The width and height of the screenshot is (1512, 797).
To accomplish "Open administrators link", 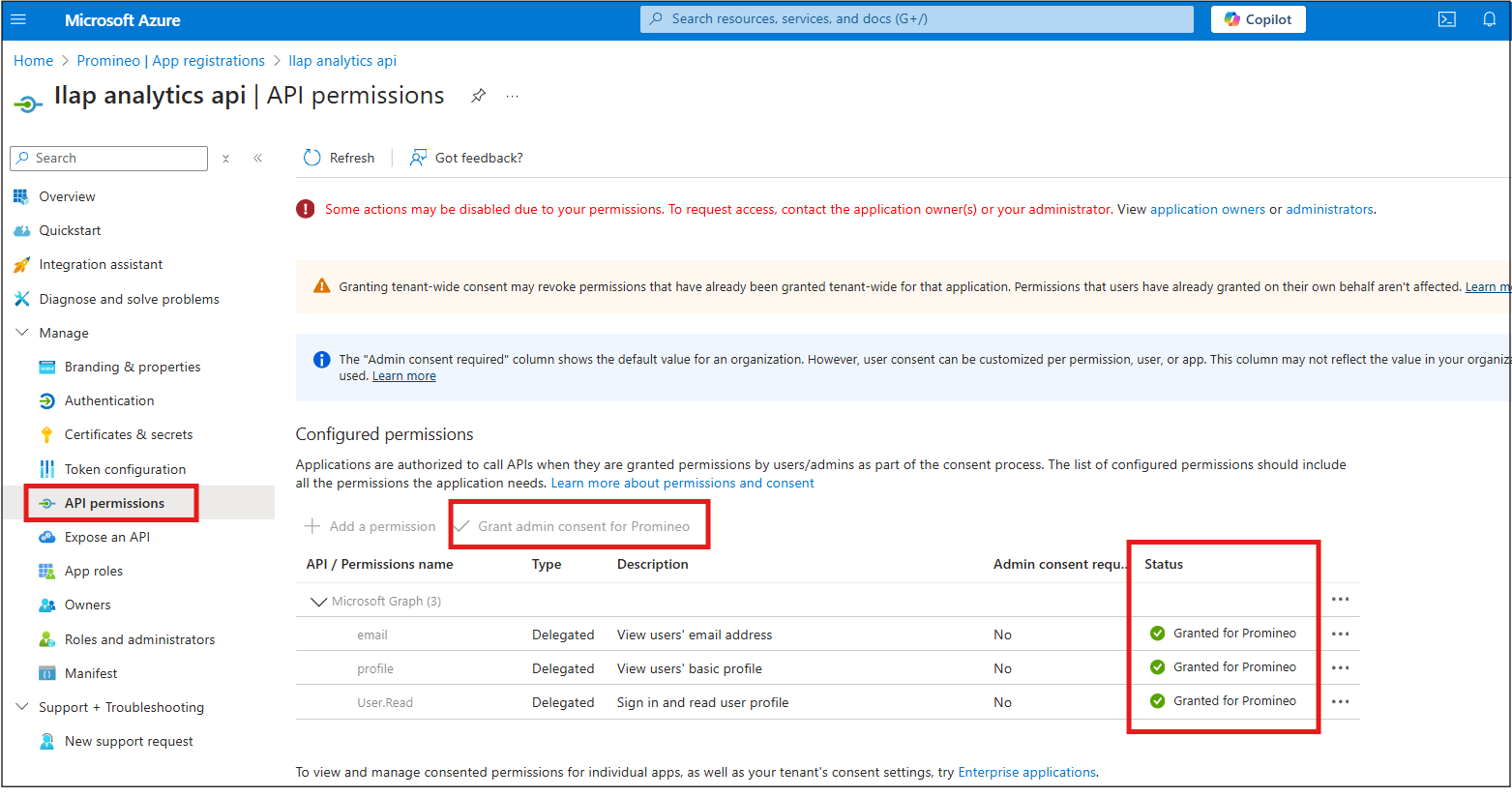I will 1329,209.
